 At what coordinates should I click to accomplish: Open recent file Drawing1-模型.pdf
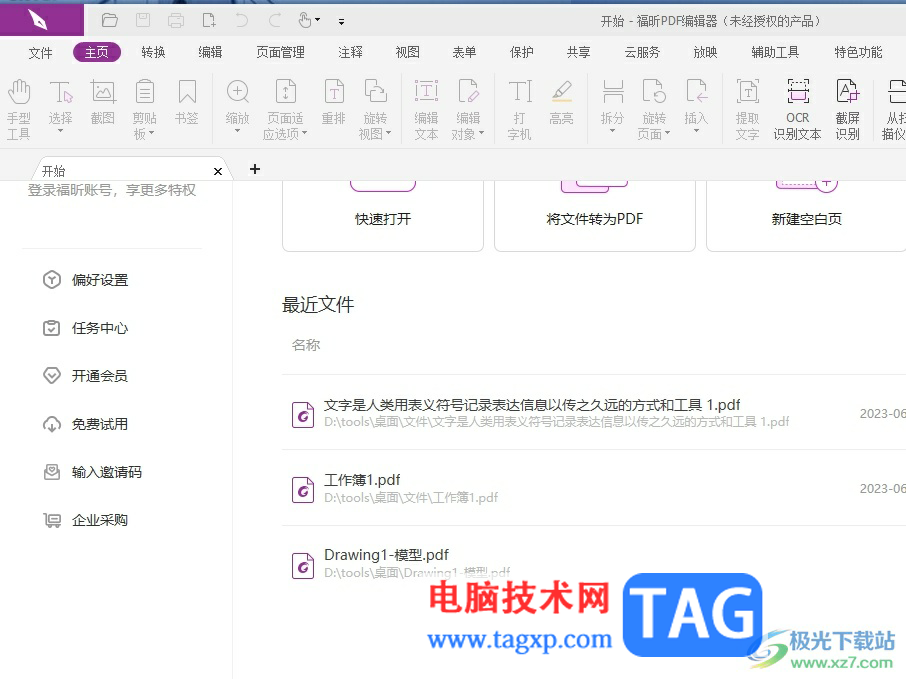click(594, 563)
